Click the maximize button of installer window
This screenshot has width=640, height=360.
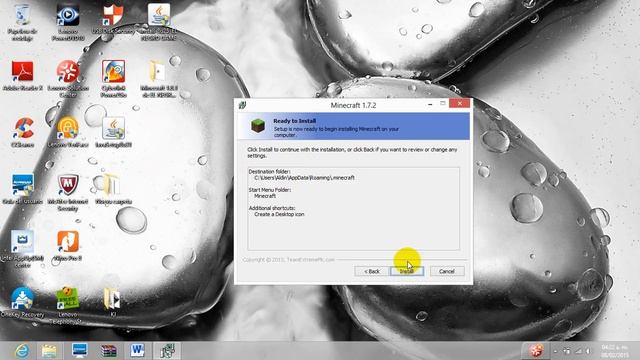(442, 104)
